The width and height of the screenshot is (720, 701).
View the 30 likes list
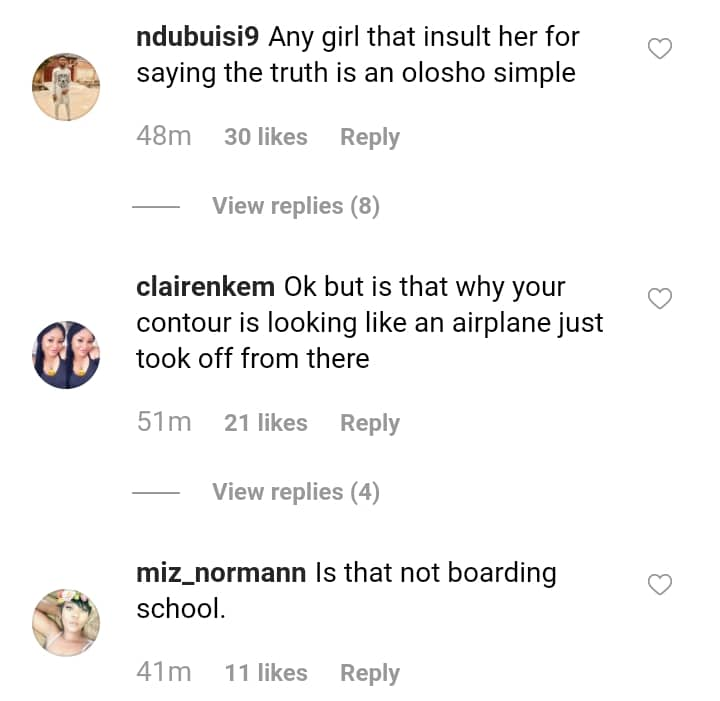265,137
